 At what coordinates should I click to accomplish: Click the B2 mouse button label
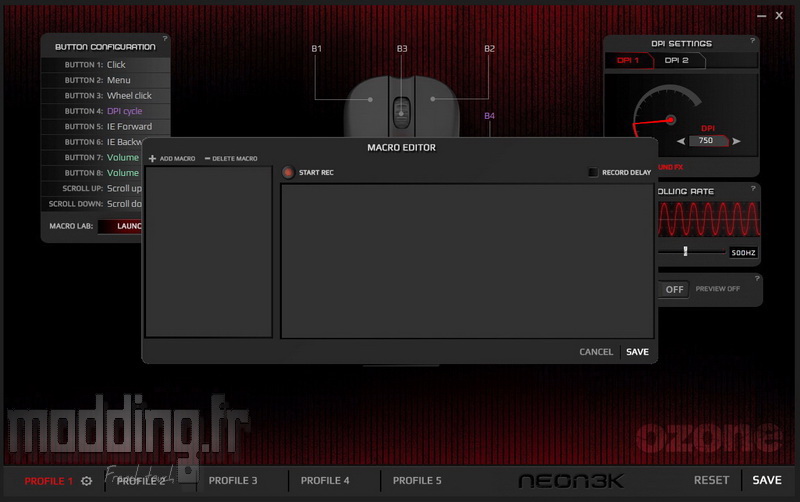(489, 48)
